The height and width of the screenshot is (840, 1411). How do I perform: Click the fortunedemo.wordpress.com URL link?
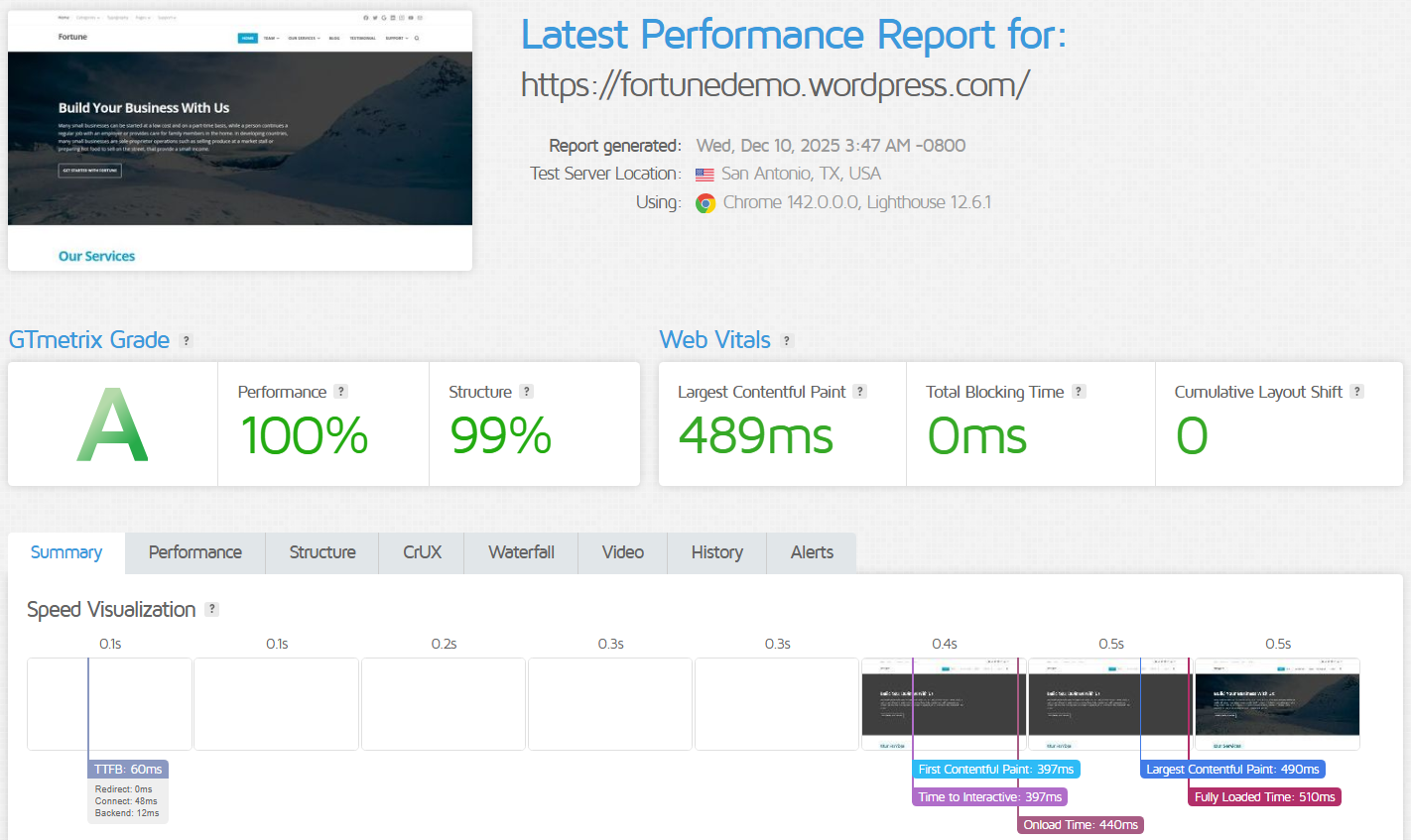[x=775, y=84]
